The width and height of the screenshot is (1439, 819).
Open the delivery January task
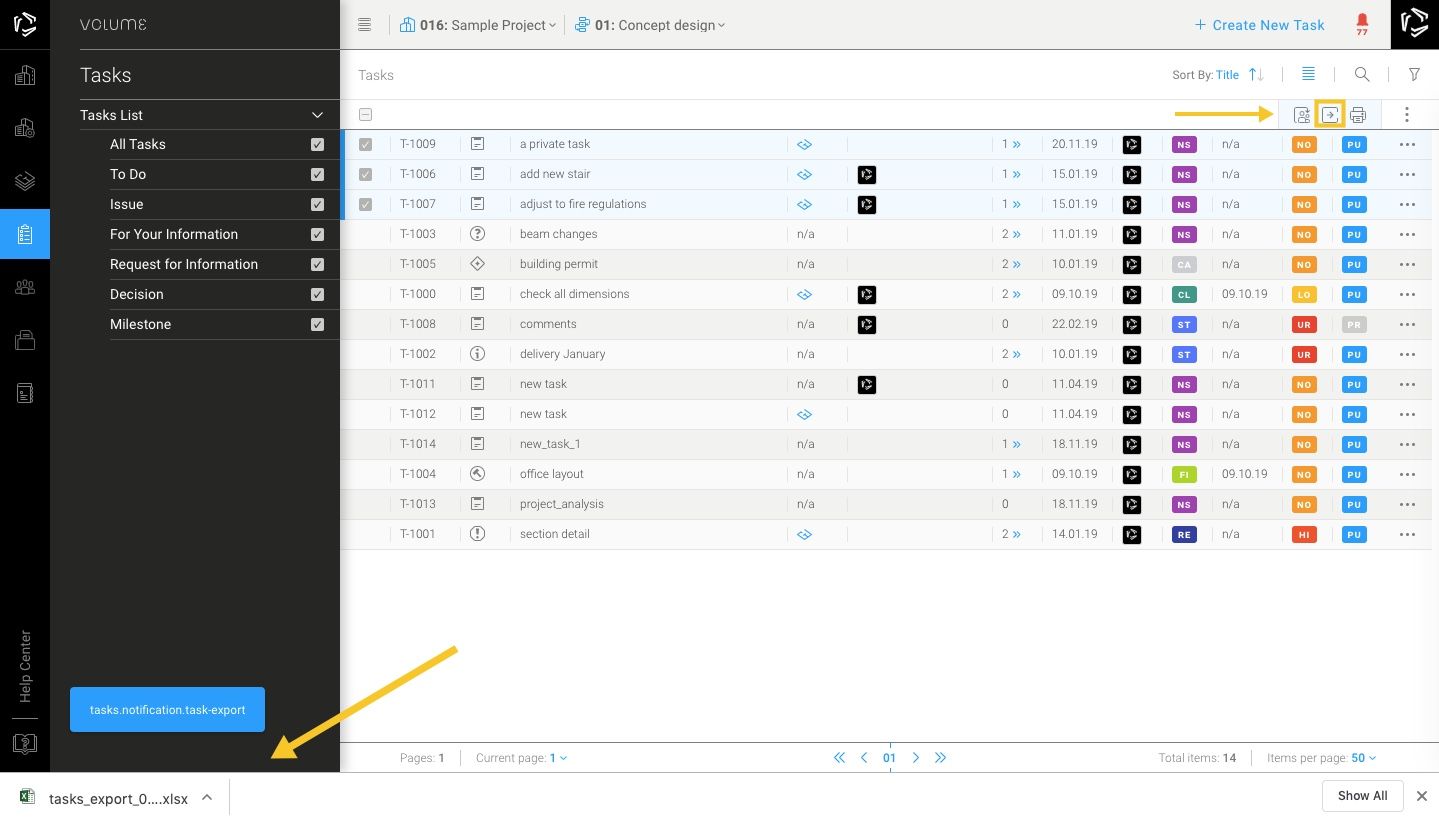(562, 354)
